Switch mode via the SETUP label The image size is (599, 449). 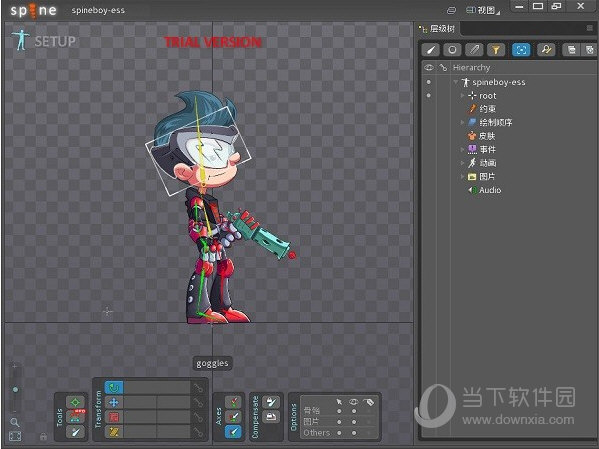coord(55,41)
